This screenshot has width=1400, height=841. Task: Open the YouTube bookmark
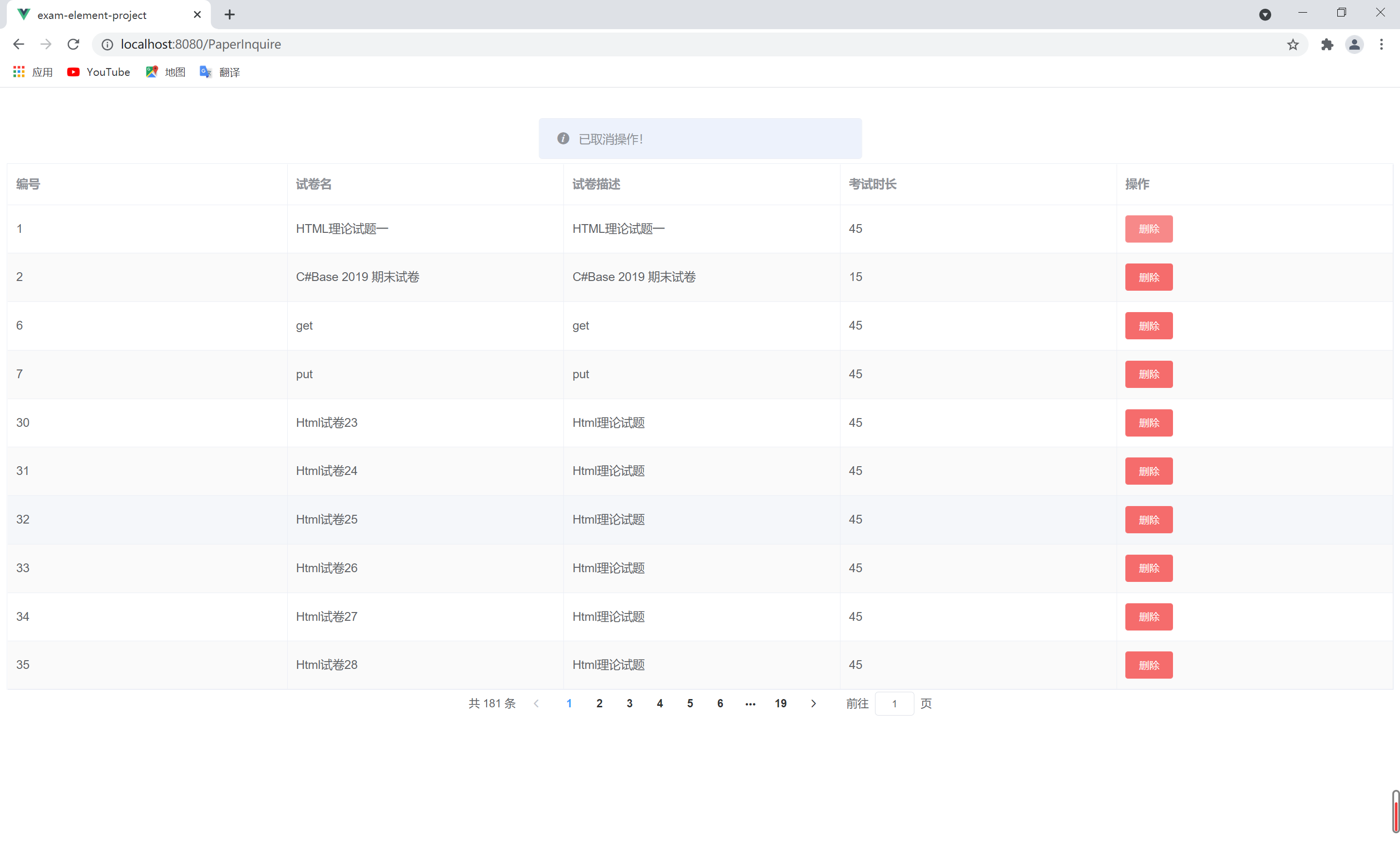coord(99,72)
